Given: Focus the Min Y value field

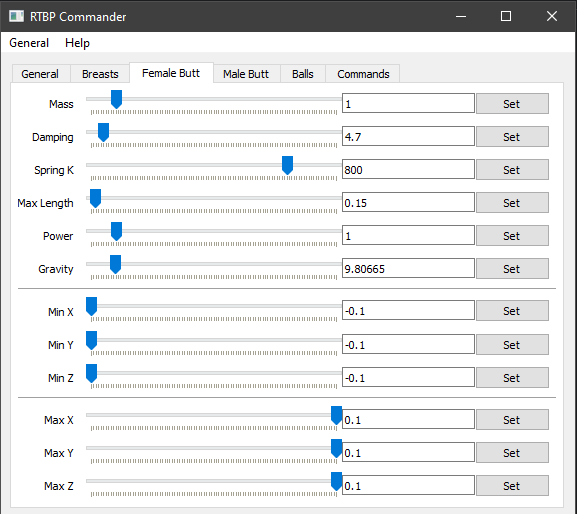Looking at the screenshot, I should (408, 344).
